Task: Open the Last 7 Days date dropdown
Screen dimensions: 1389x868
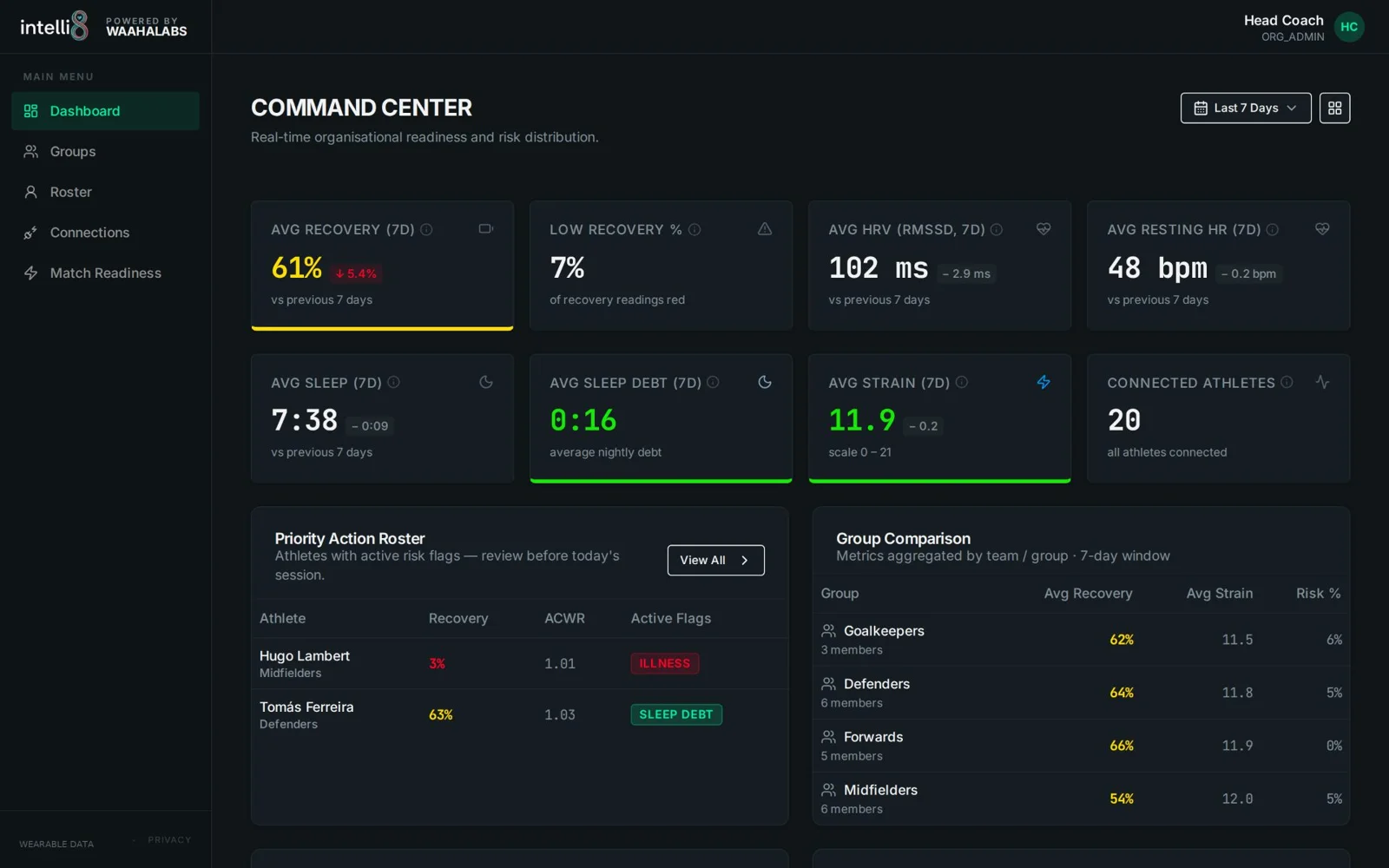Action: pyautogui.click(x=1246, y=108)
